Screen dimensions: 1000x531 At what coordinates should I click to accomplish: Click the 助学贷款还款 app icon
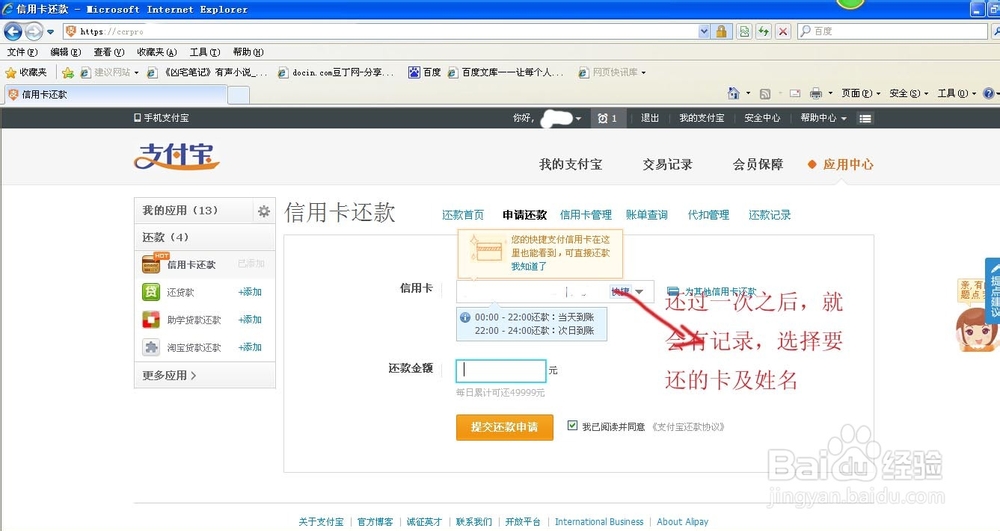point(151,319)
